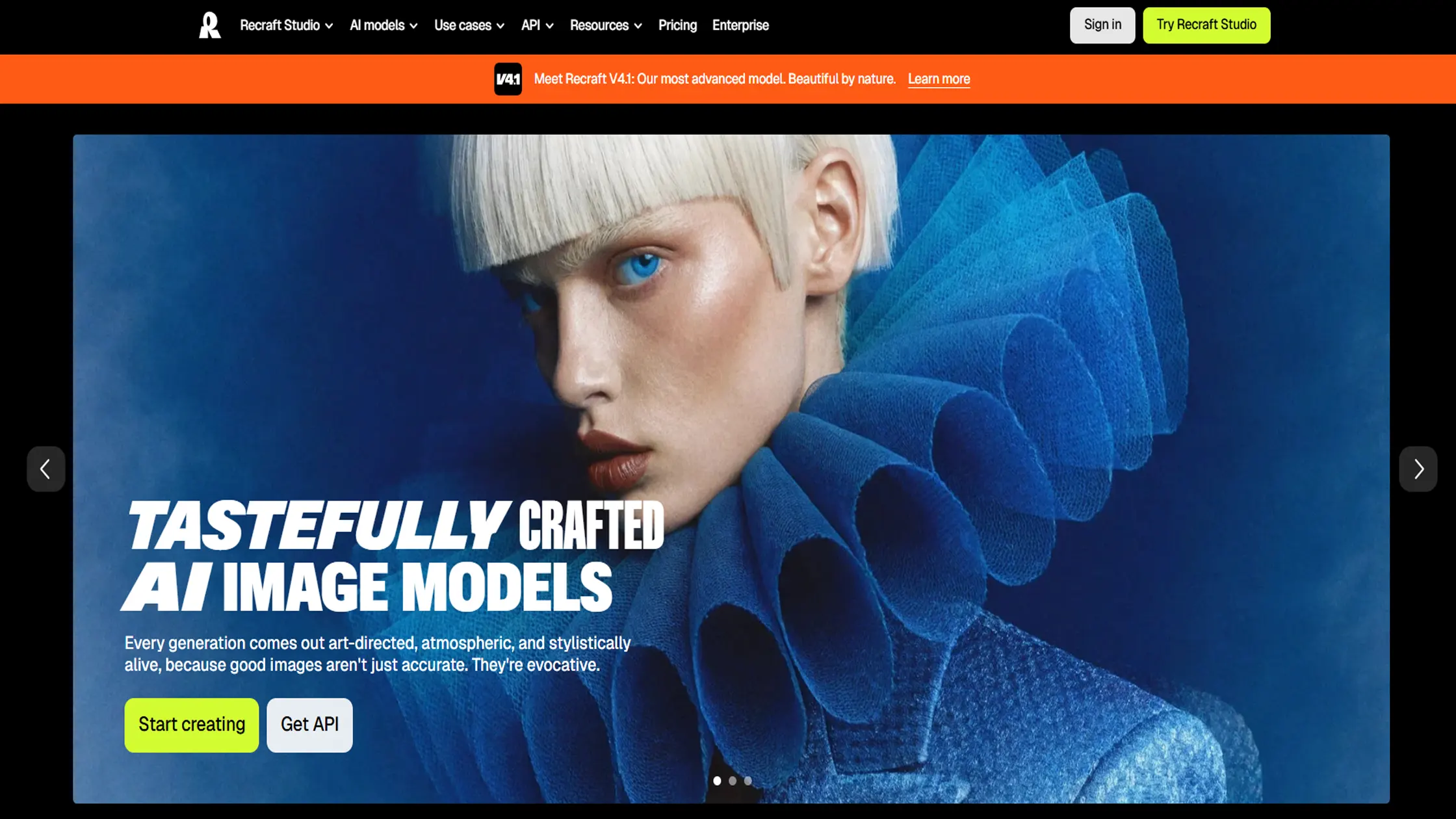Advance carousel with right arrow
Image resolution: width=1456 pixels, height=819 pixels.
coord(1418,469)
